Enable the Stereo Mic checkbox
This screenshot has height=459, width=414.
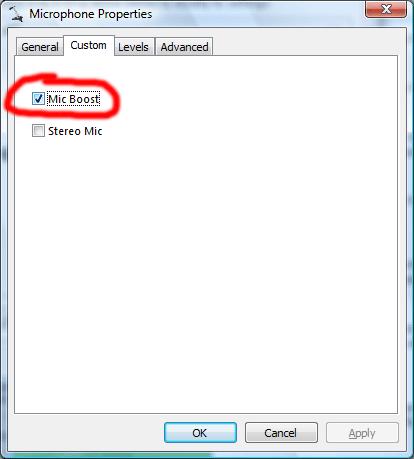pyautogui.click(x=38, y=131)
